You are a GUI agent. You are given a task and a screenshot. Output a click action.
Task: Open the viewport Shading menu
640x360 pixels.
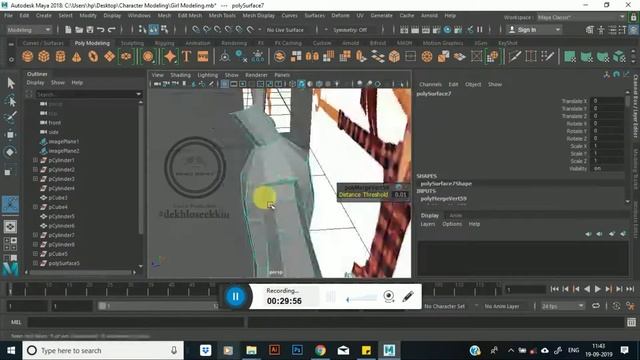click(180, 75)
